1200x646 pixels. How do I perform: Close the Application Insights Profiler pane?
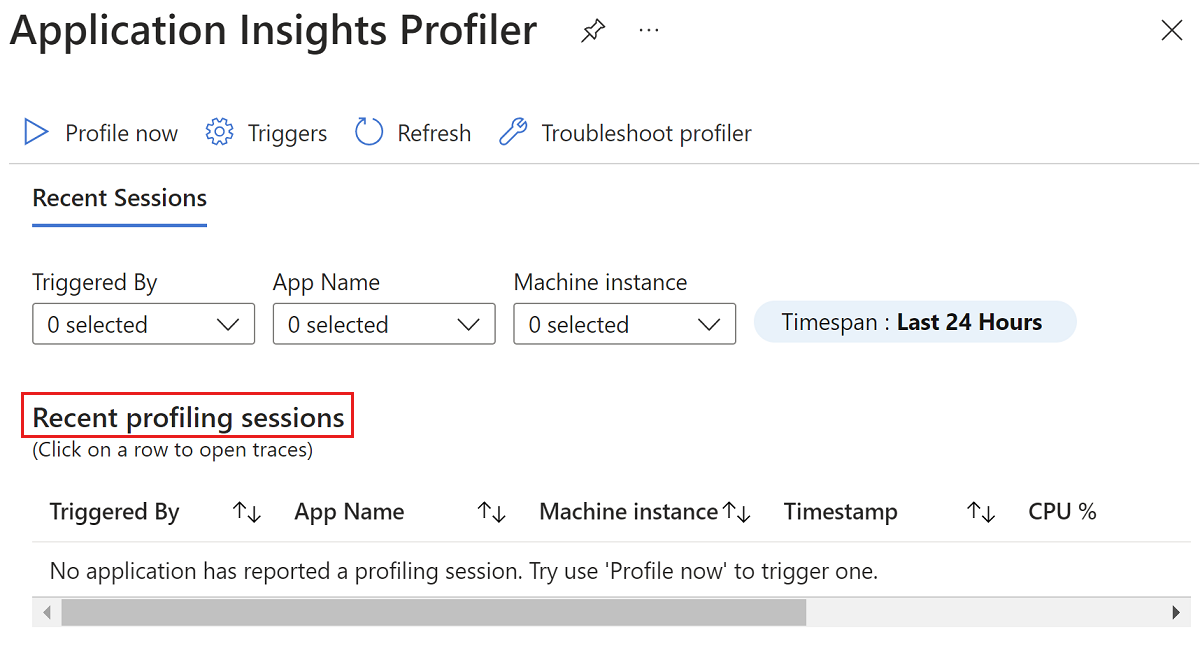(x=1171, y=30)
